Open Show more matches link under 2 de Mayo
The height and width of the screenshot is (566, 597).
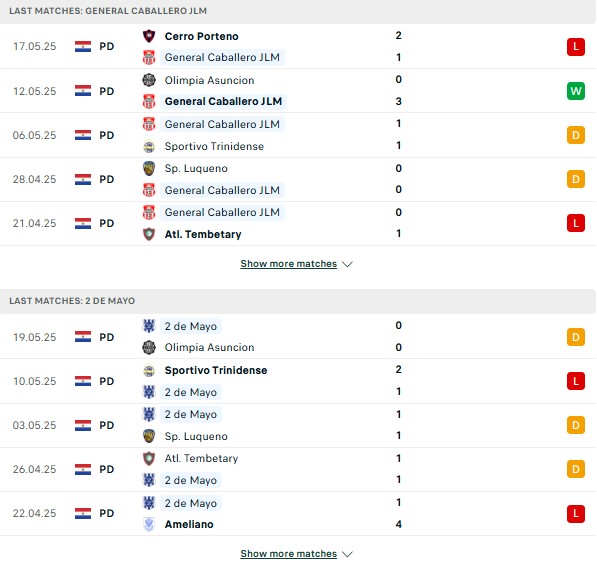coord(289,554)
